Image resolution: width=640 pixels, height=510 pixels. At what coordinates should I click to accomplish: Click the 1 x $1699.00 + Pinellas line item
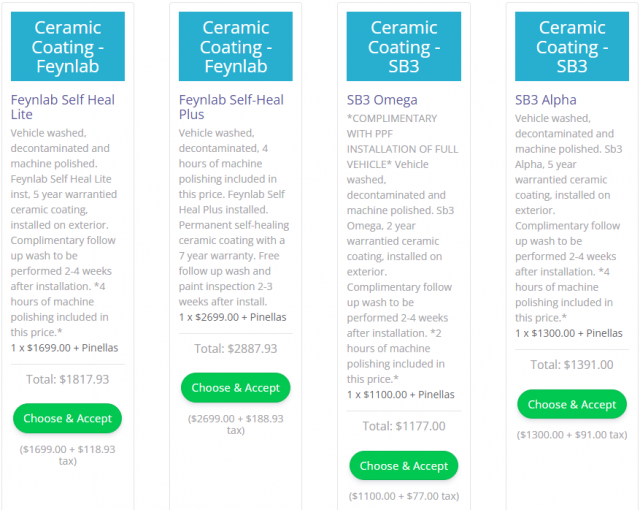point(64,348)
